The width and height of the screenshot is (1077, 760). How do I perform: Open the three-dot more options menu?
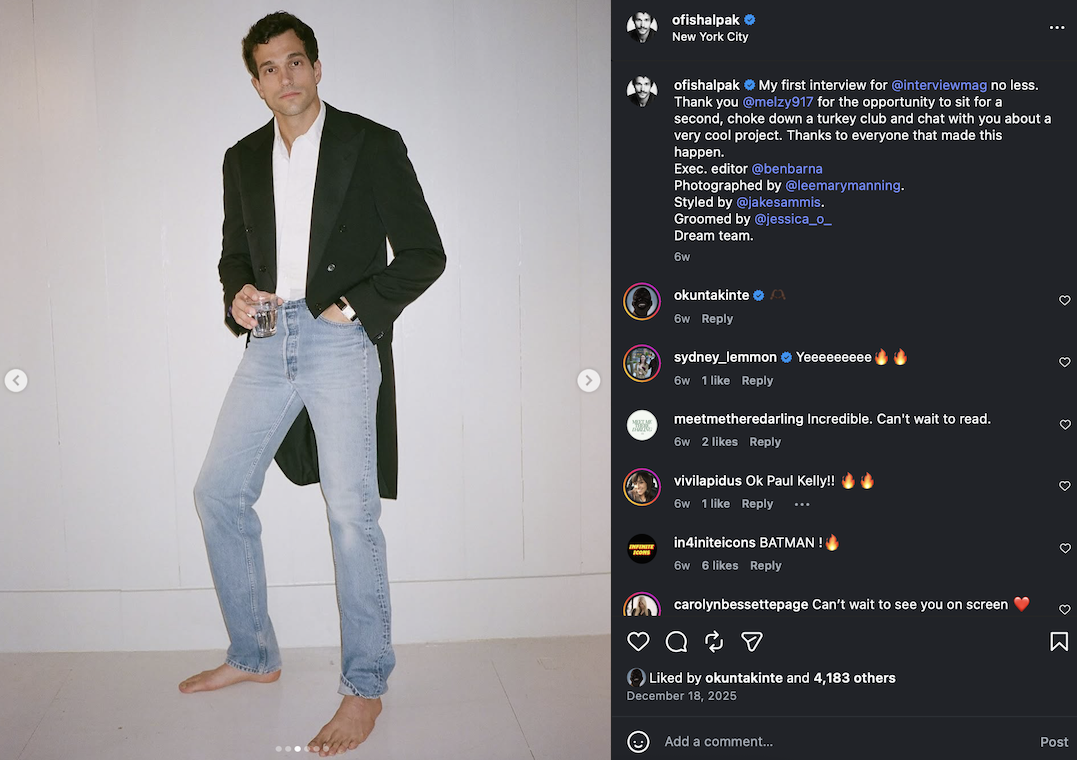pos(1057,28)
